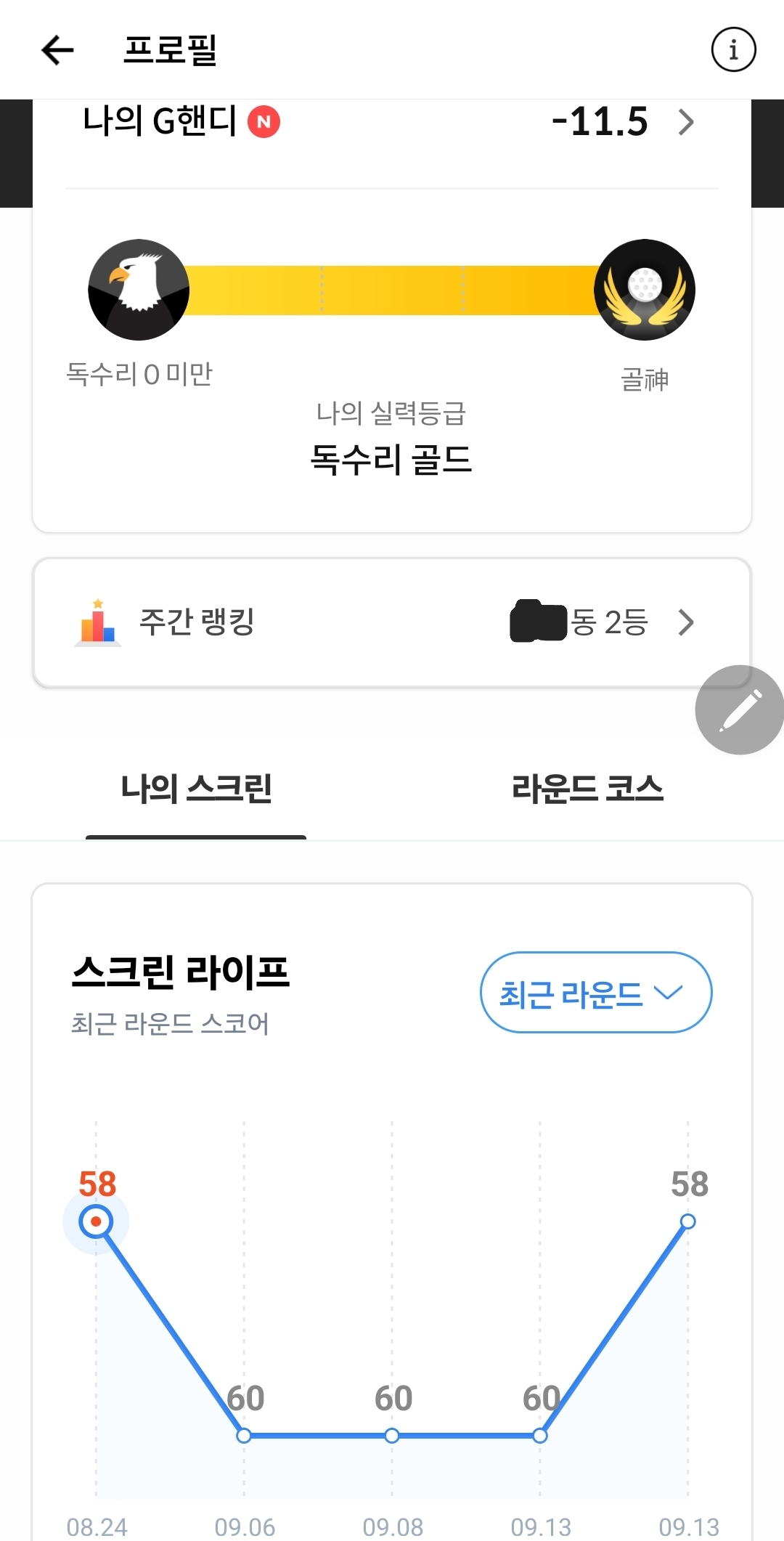
Task: Select the last 09.13 point scoring 58
Action: click(x=688, y=1221)
